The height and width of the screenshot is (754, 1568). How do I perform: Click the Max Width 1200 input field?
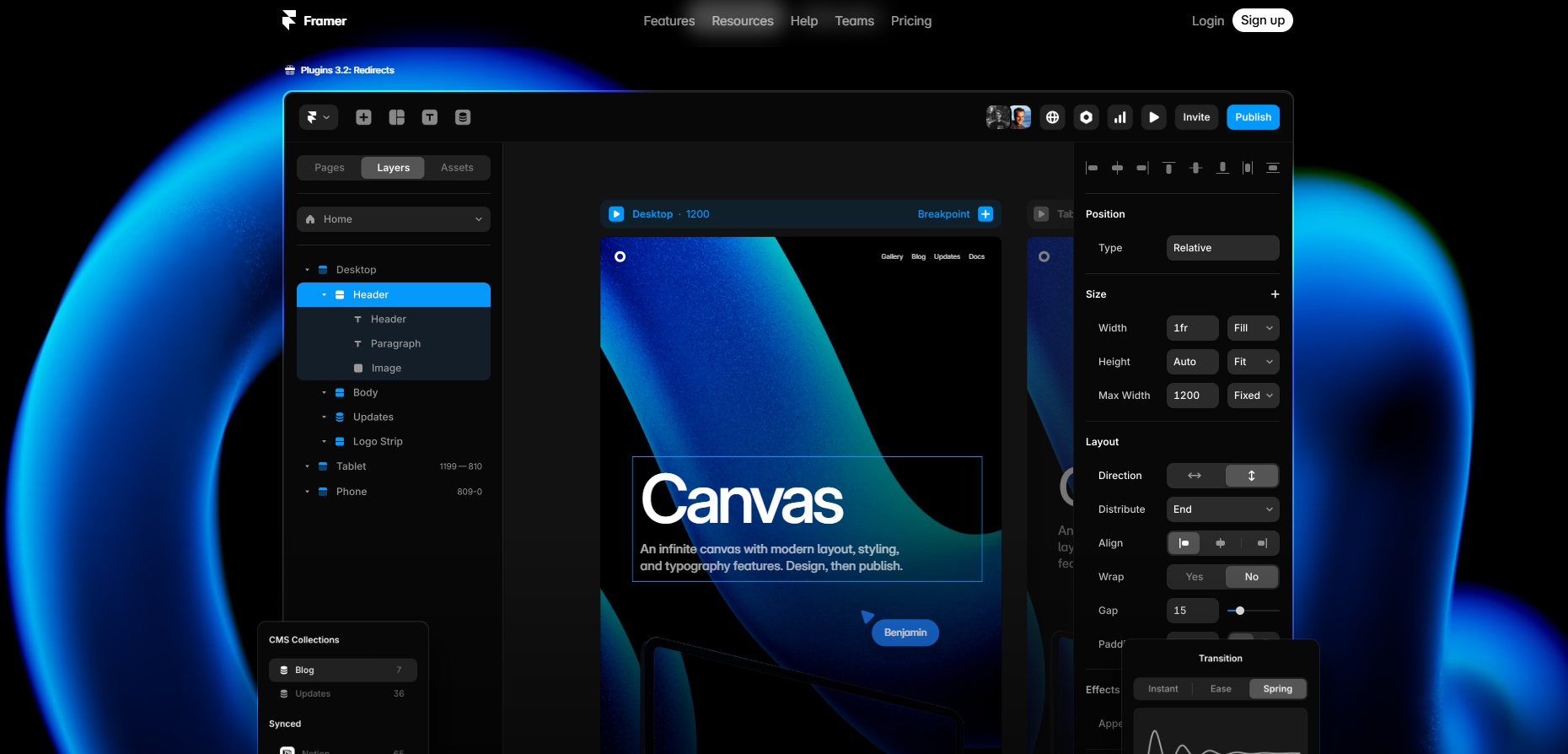point(1192,396)
